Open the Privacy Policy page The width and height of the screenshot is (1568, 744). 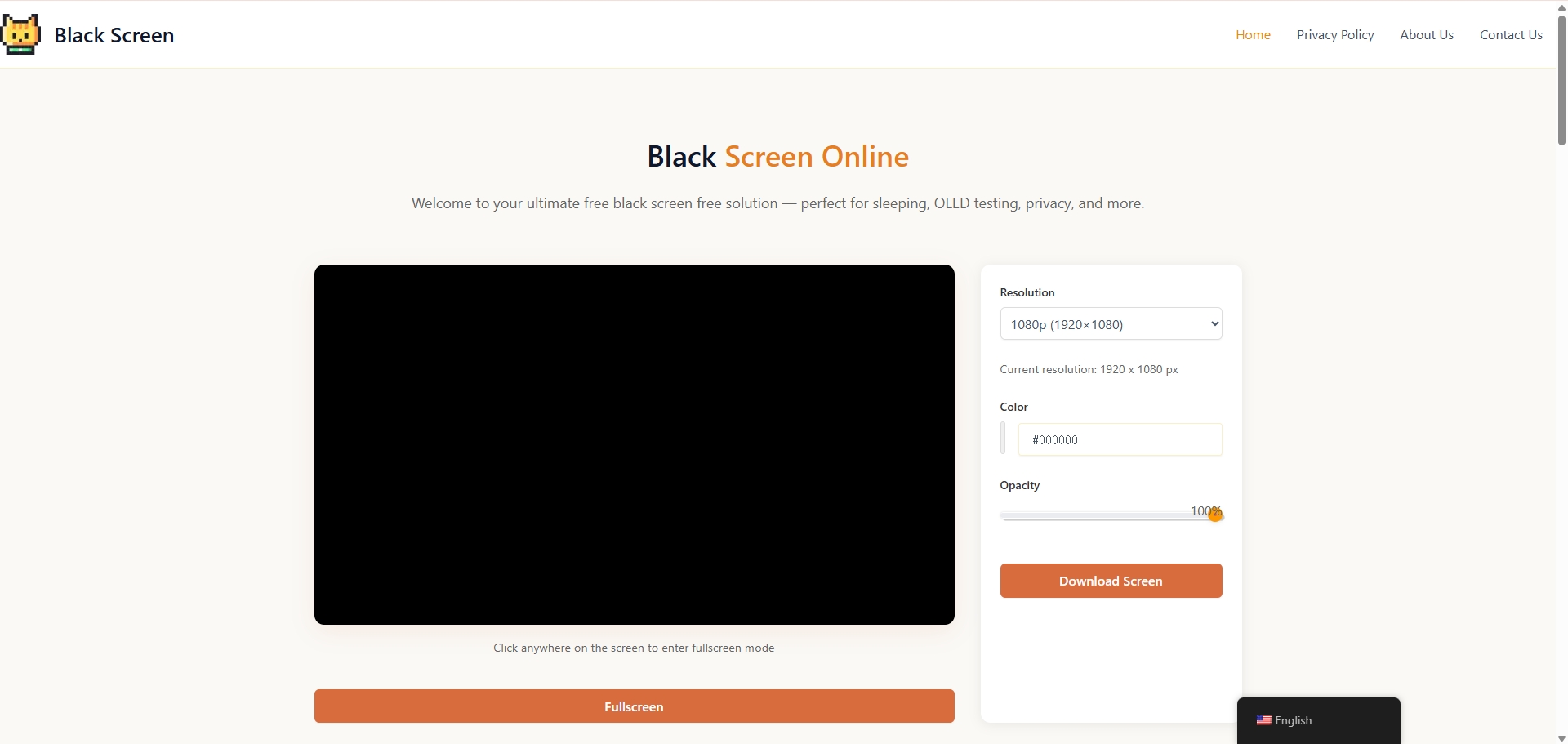coord(1335,34)
